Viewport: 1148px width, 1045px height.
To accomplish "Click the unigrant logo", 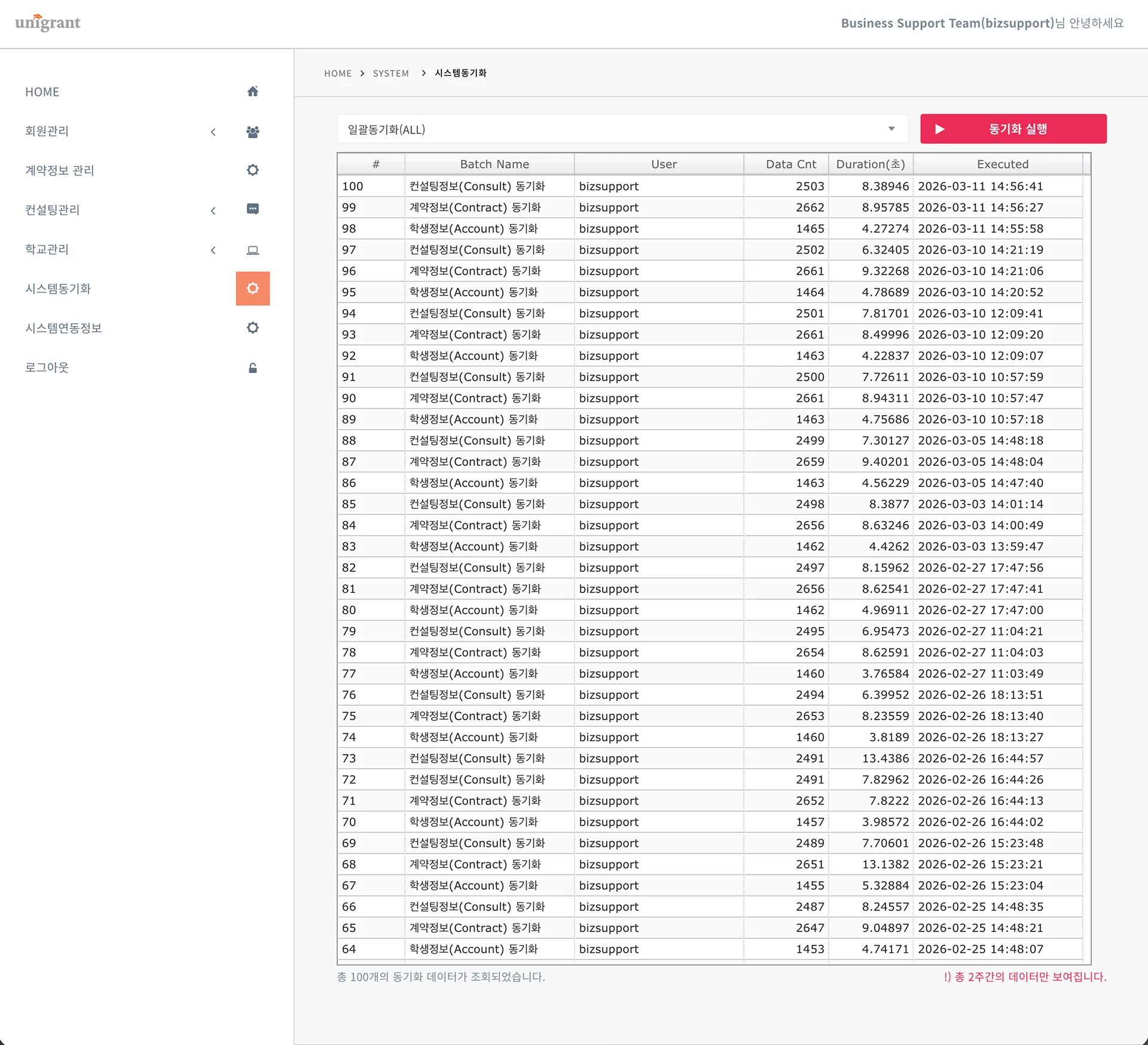I will tap(48, 23).
